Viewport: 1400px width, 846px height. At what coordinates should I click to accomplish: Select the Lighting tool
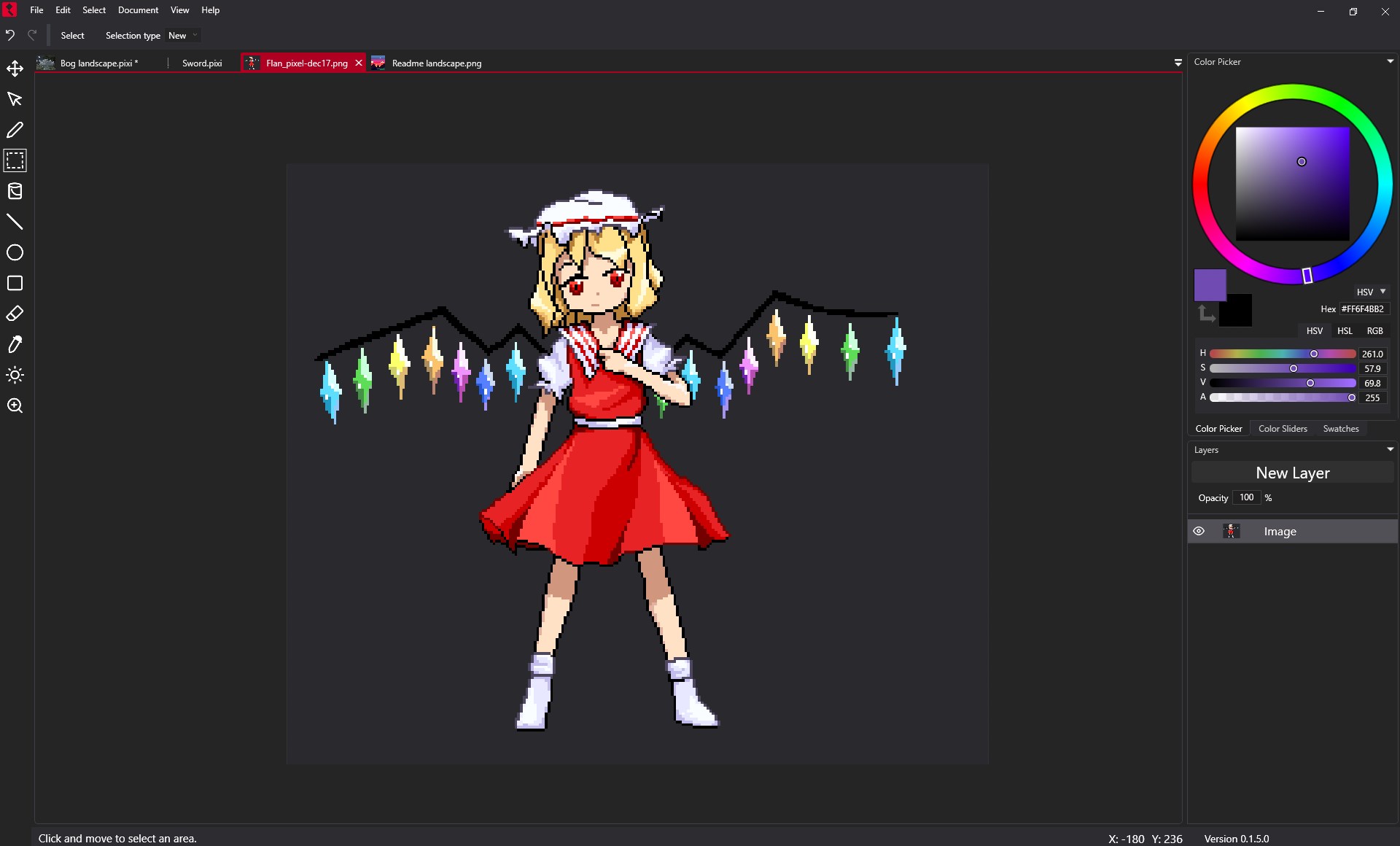coord(15,375)
